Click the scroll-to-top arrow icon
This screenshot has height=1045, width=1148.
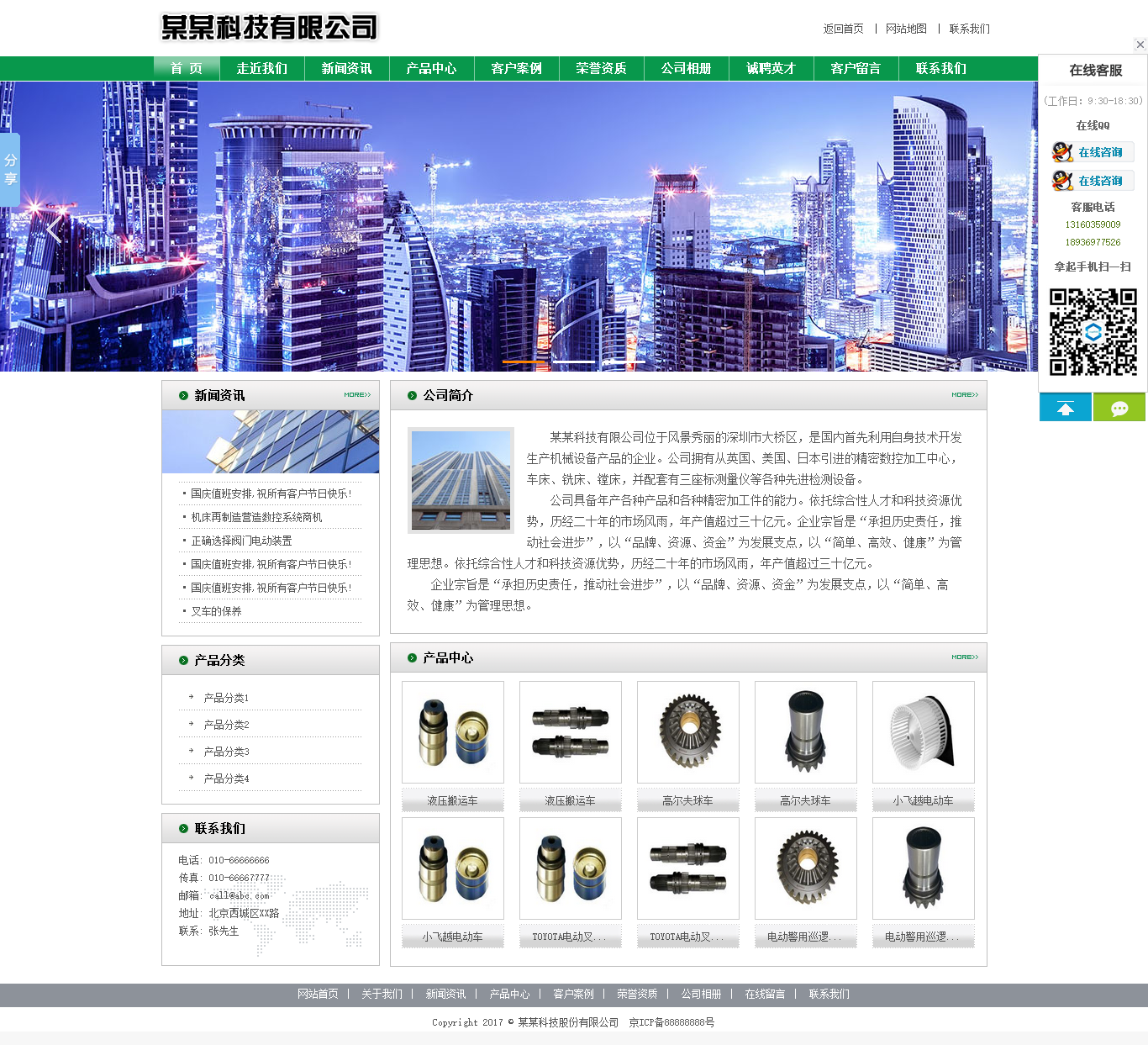pos(1065,408)
